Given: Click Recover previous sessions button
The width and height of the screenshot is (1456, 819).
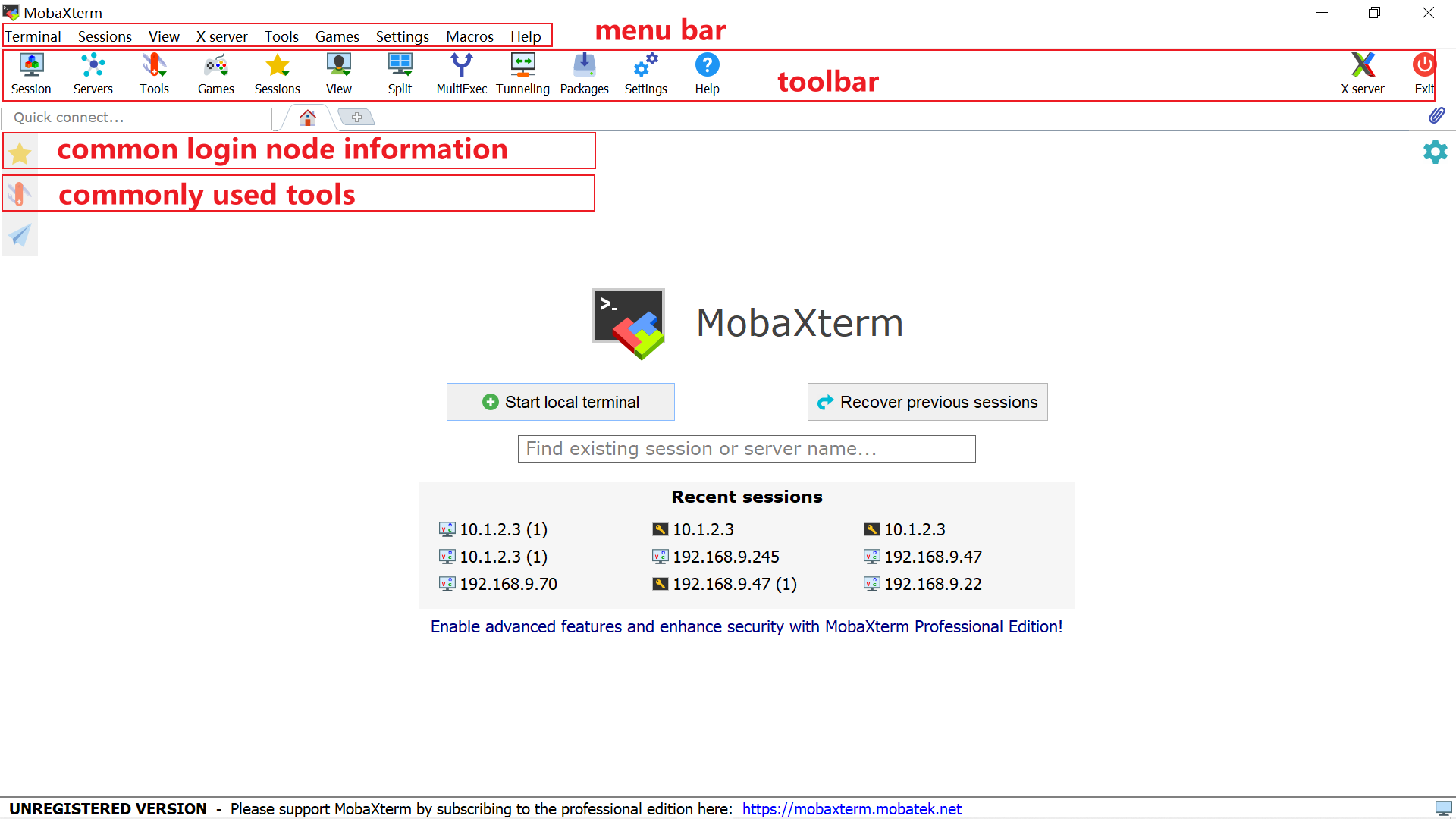Looking at the screenshot, I should pyautogui.click(x=927, y=402).
